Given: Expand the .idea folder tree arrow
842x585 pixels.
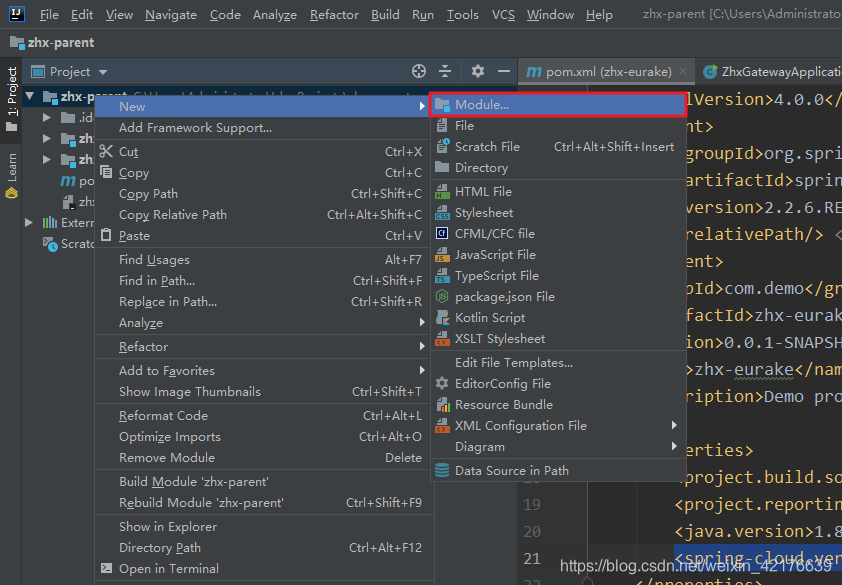Looking at the screenshot, I should [x=47, y=117].
